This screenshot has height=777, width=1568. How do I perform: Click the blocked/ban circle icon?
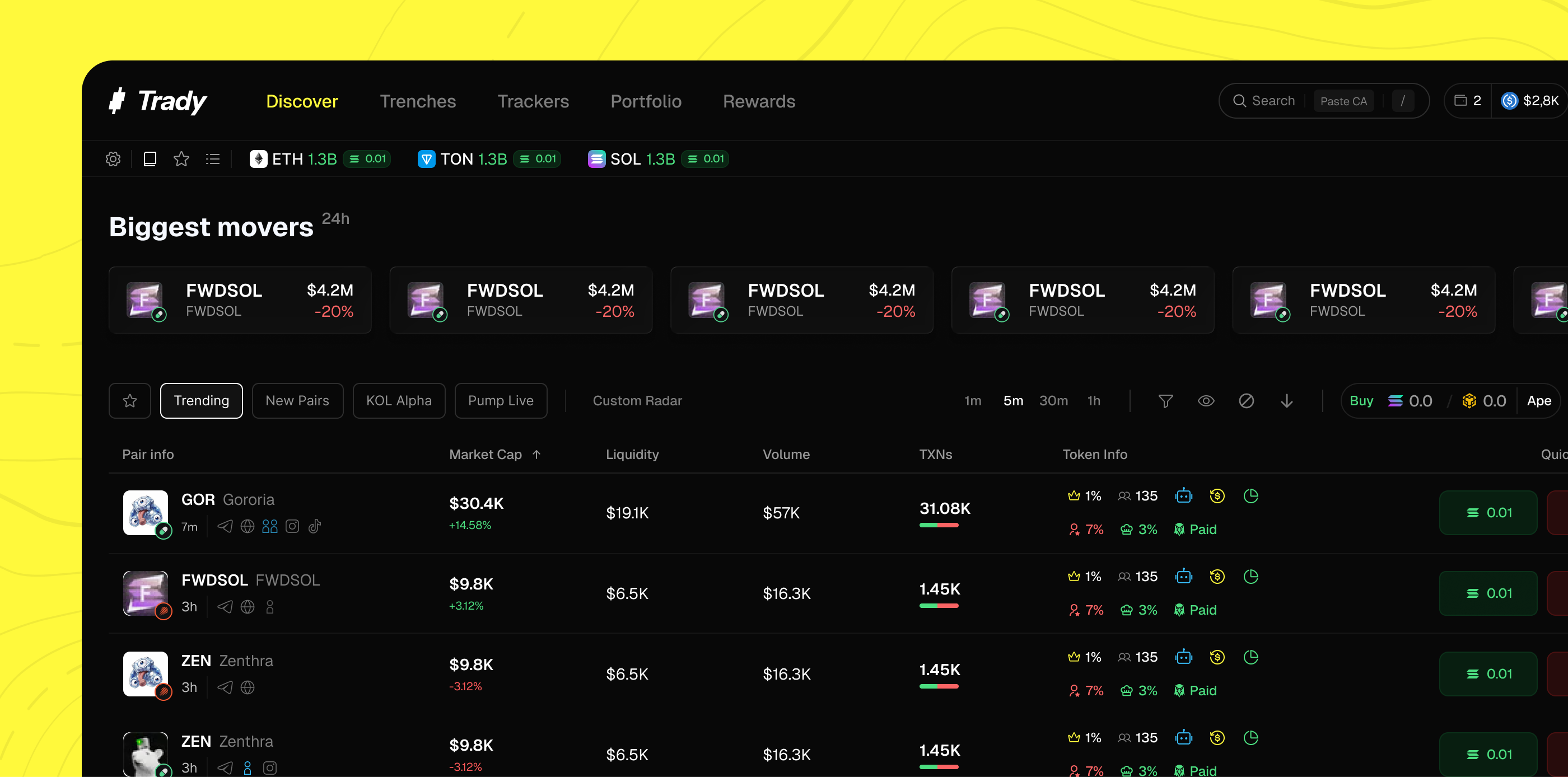pyautogui.click(x=1246, y=401)
